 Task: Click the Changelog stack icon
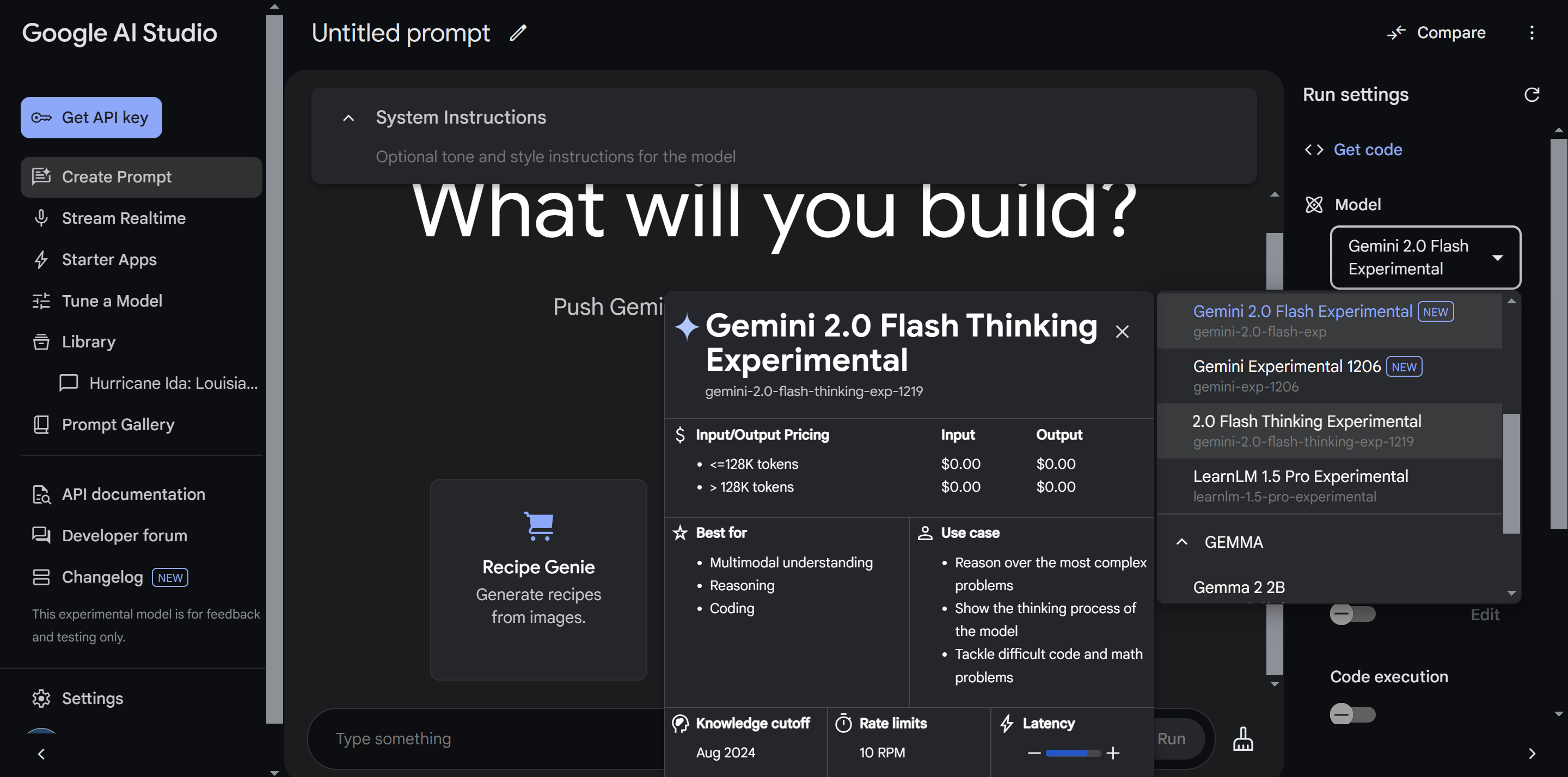coord(41,577)
